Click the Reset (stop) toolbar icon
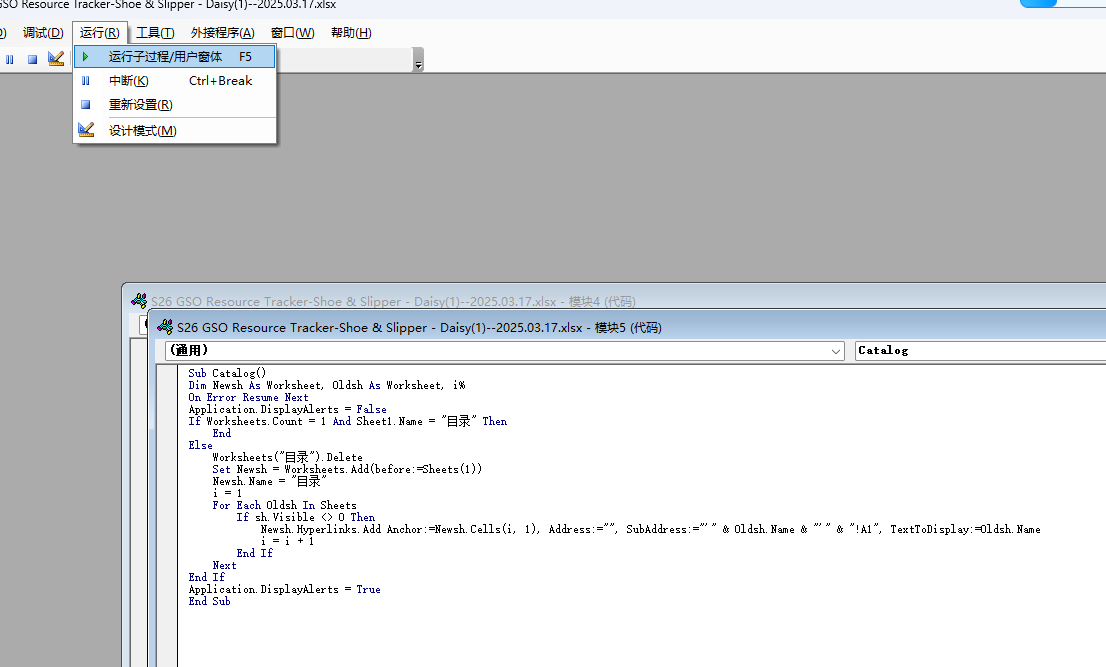 tap(32, 59)
